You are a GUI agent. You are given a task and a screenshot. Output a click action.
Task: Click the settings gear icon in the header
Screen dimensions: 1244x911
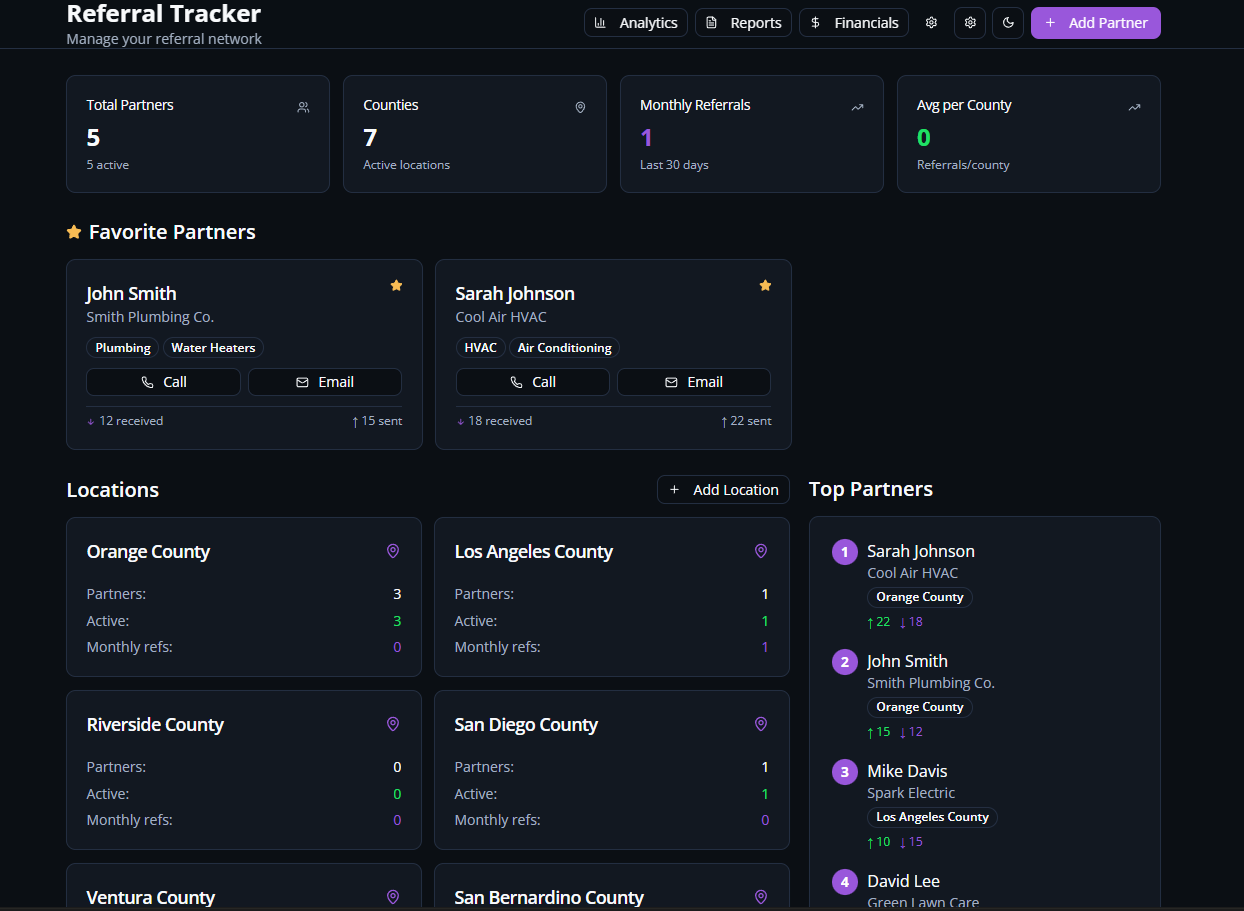coord(931,22)
